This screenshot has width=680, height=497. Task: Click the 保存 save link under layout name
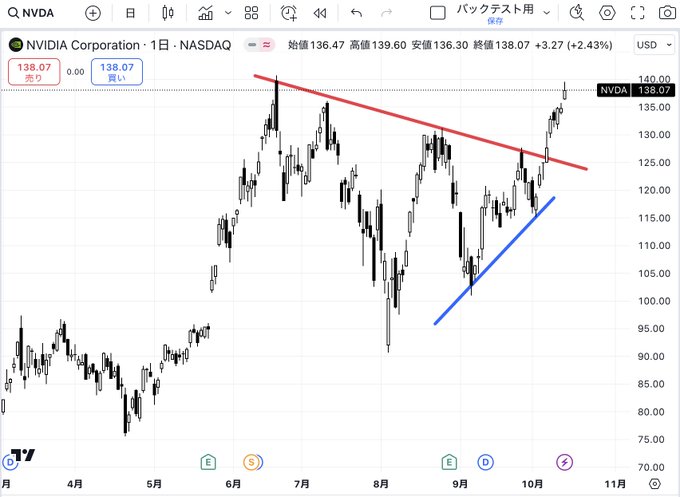click(495, 21)
